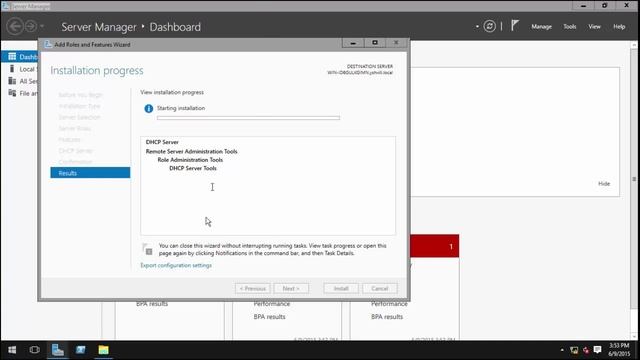Open the Manage menu
The width and height of the screenshot is (640, 360).
(x=541, y=27)
